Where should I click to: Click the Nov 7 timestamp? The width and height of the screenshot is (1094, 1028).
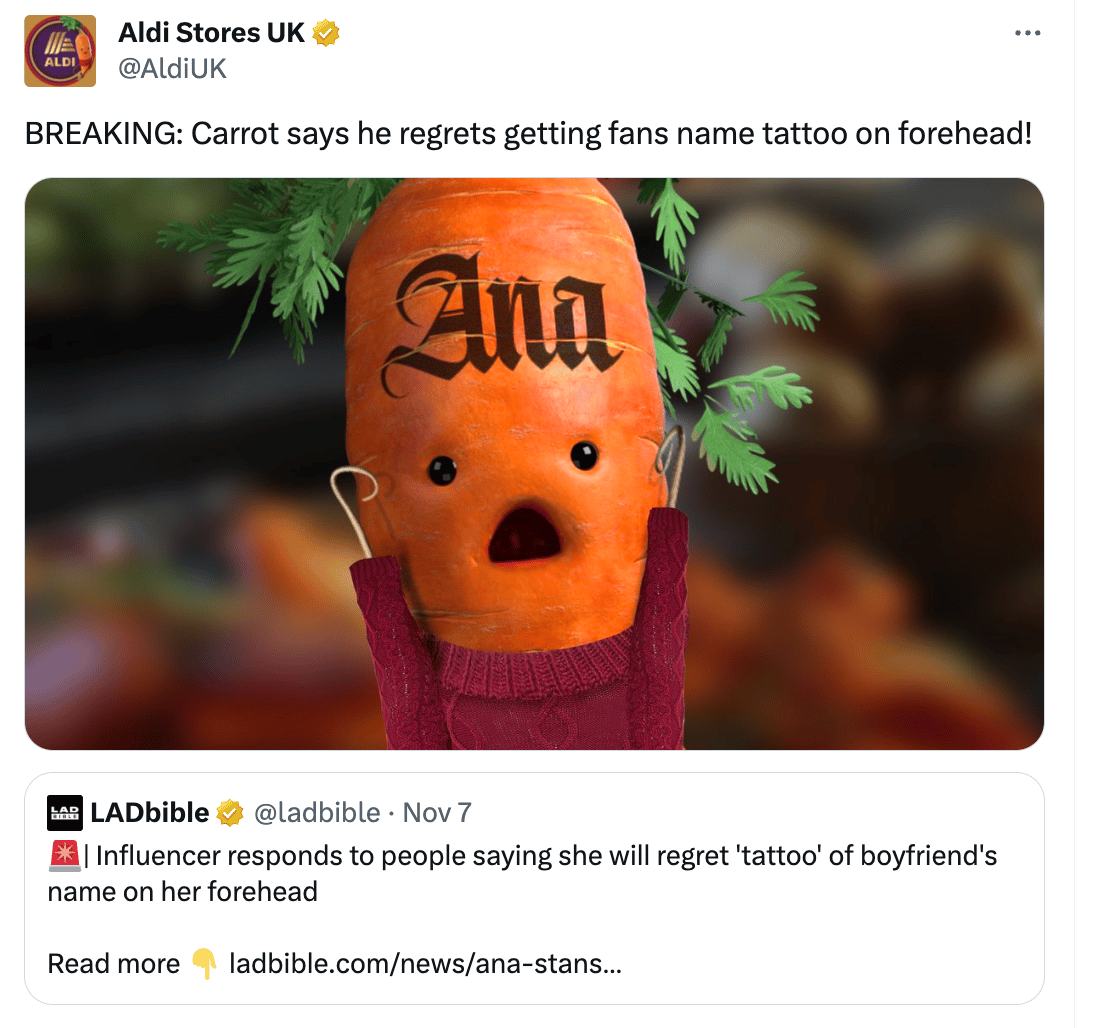[437, 812]
